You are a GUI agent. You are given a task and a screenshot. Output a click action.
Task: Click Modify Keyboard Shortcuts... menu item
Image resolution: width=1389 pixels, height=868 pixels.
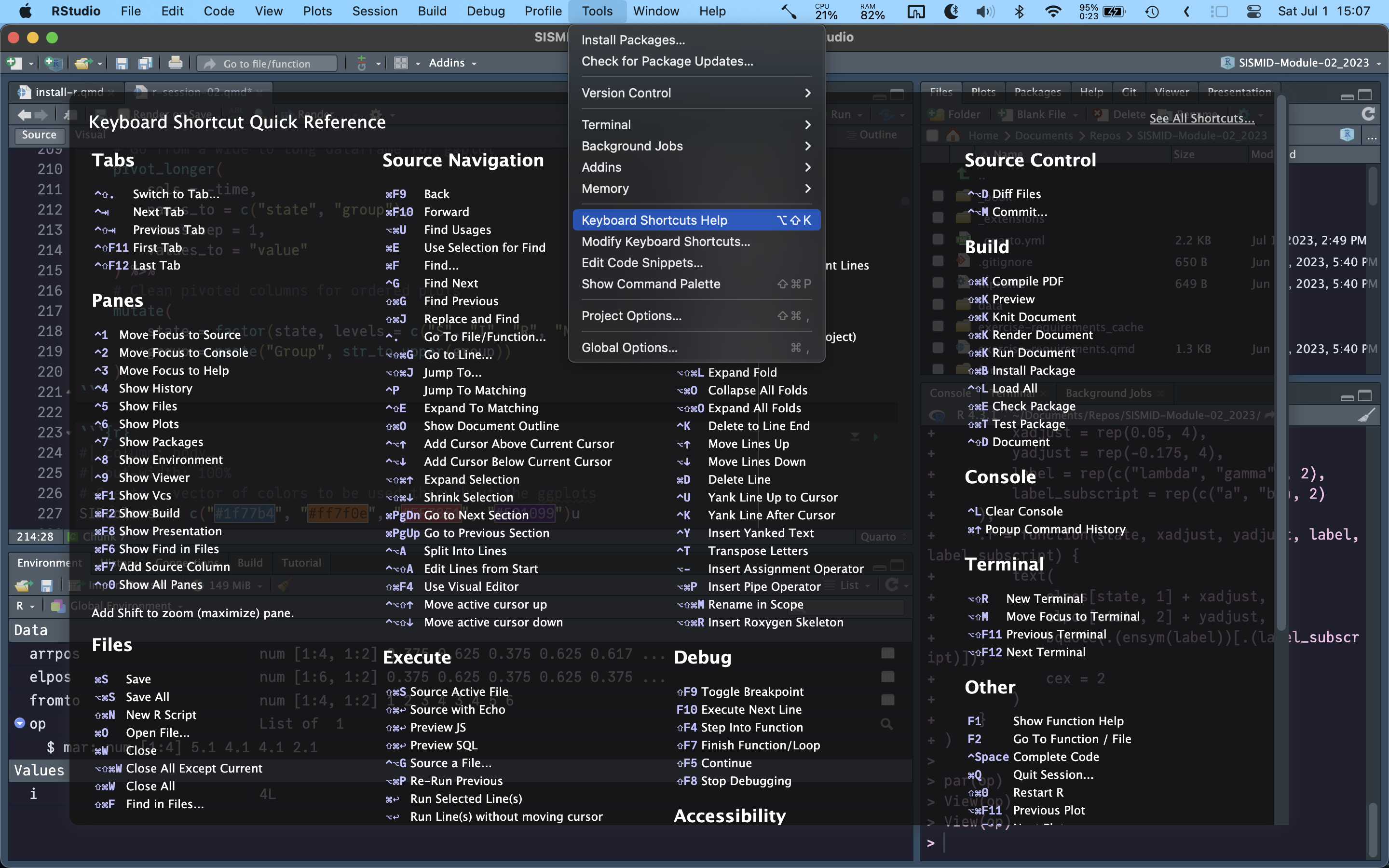pyautogui.click(x=665, y=242)
